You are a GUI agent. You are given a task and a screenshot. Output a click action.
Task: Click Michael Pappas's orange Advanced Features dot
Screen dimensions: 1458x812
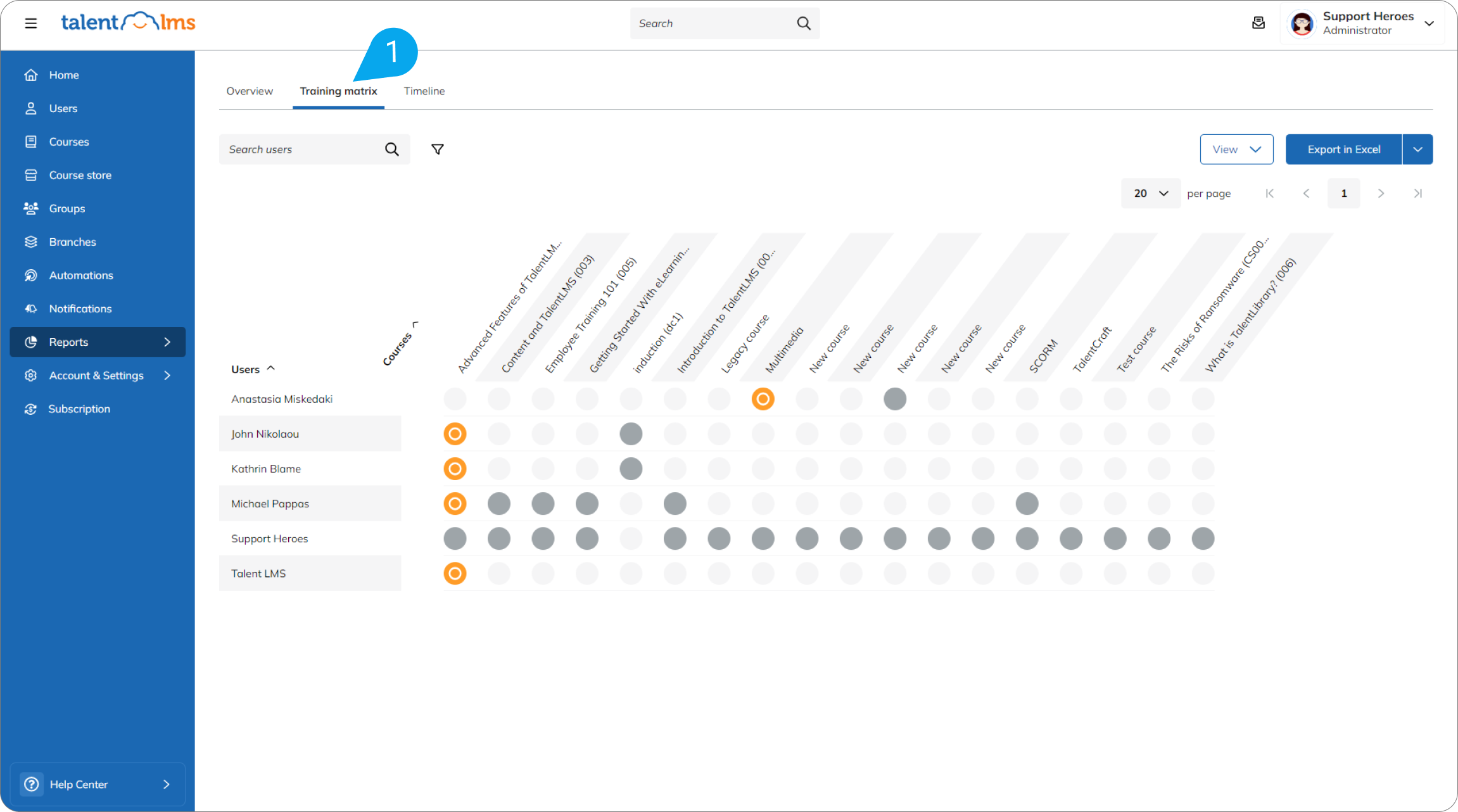pos(455,504)
